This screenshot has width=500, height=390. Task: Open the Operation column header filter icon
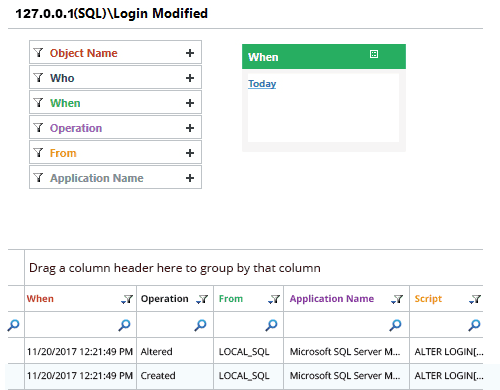click(x=202, y=299)
